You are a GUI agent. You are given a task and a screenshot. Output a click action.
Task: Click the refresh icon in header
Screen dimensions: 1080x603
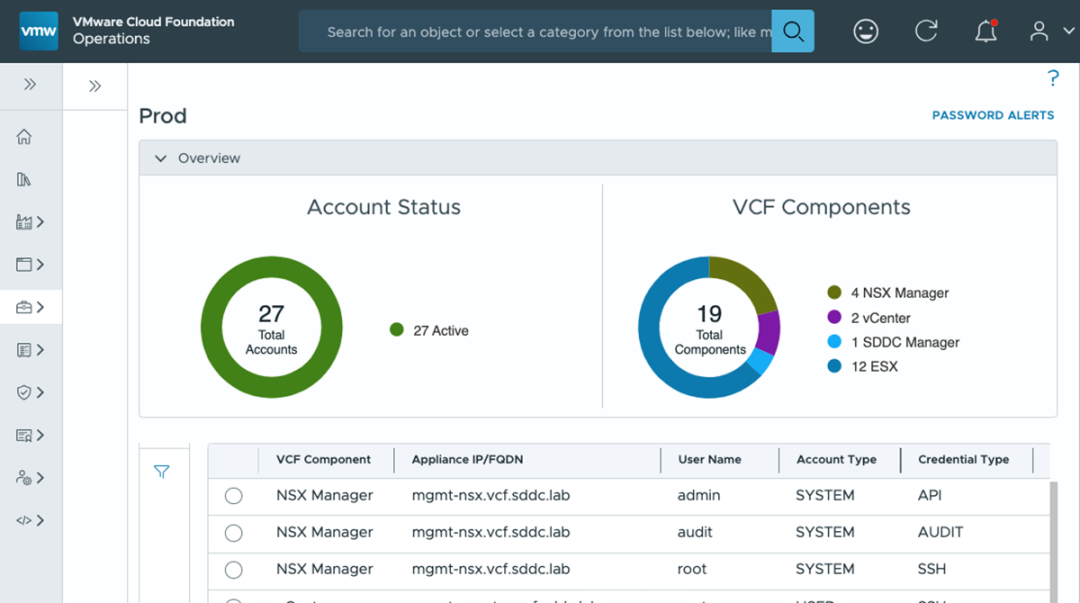(x=926, y=32)
